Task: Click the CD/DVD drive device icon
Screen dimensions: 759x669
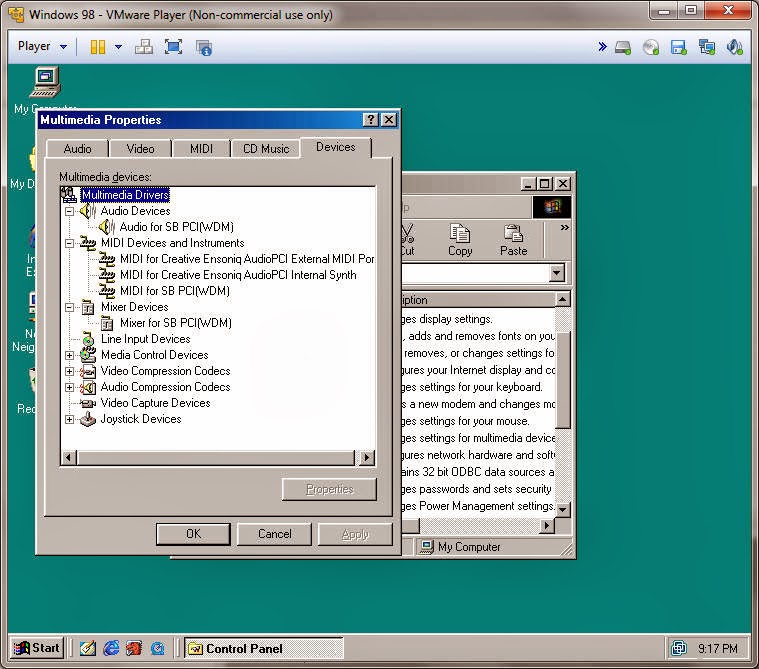Action: 651,47
